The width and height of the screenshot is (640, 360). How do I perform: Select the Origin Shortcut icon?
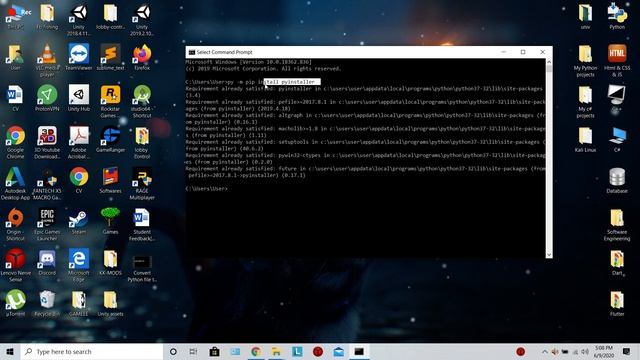(16, 224)
